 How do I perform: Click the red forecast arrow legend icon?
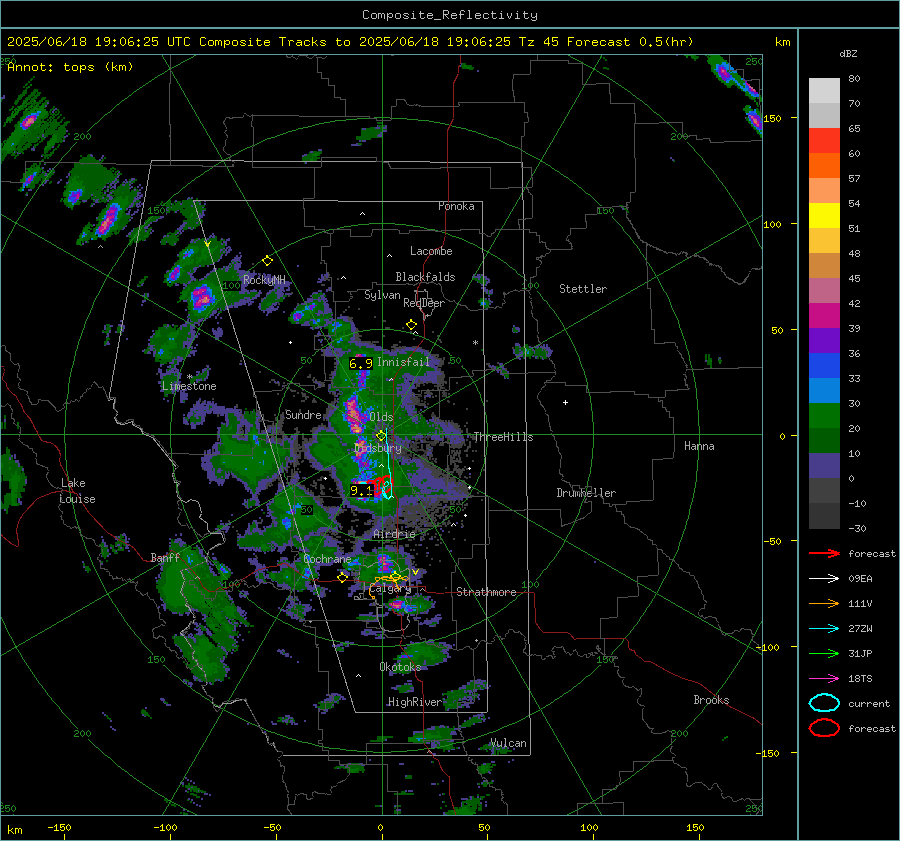pyautogui.click(x=824, y=553)
